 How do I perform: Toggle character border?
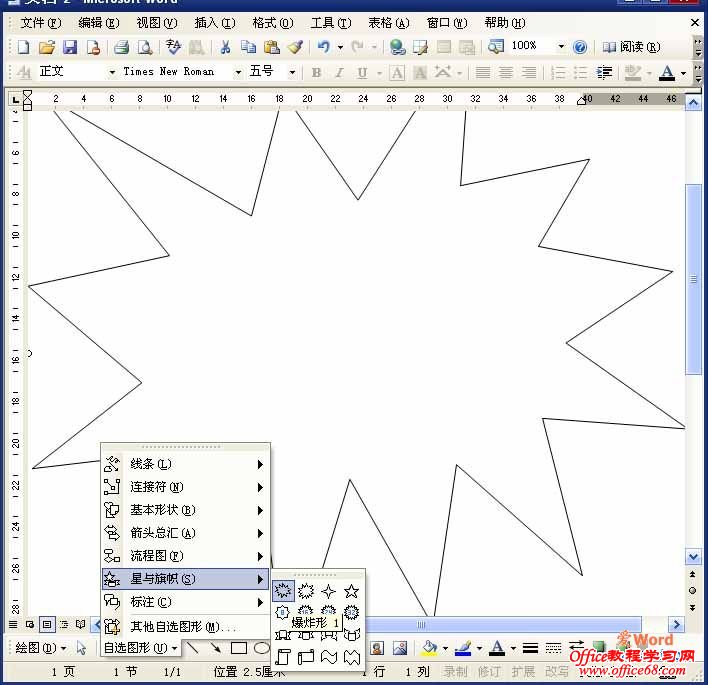397,72
